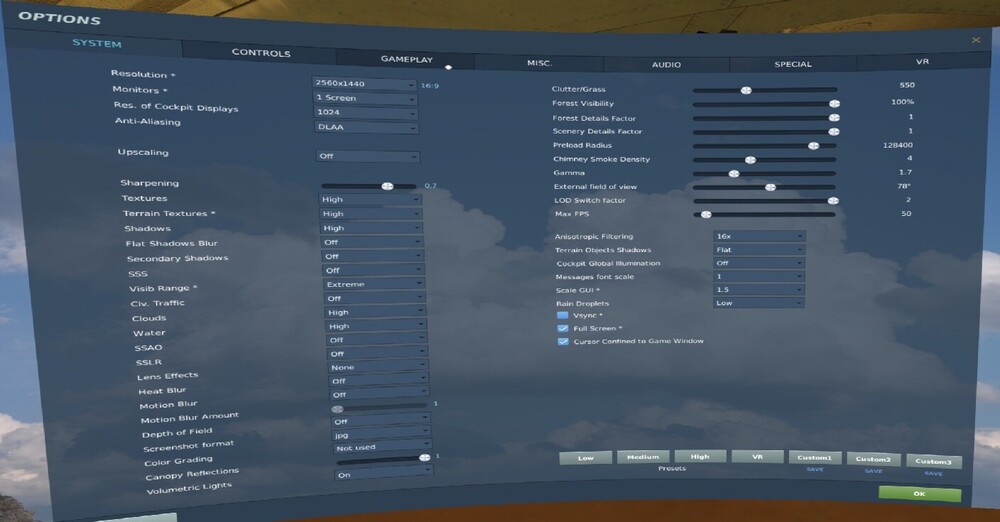Expand Lens Effects dropdown showing None
Viewport: 1000px width, 522px height.
pos(378,367)
